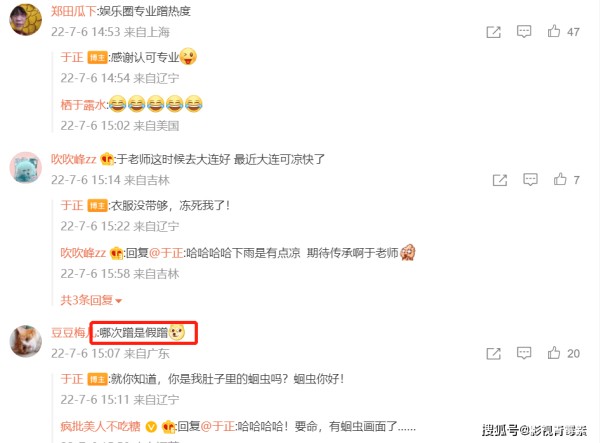
Task: Open reply box on 吹吹峰zz's comment
Action: pyautogui.click(x=530, y=179)
